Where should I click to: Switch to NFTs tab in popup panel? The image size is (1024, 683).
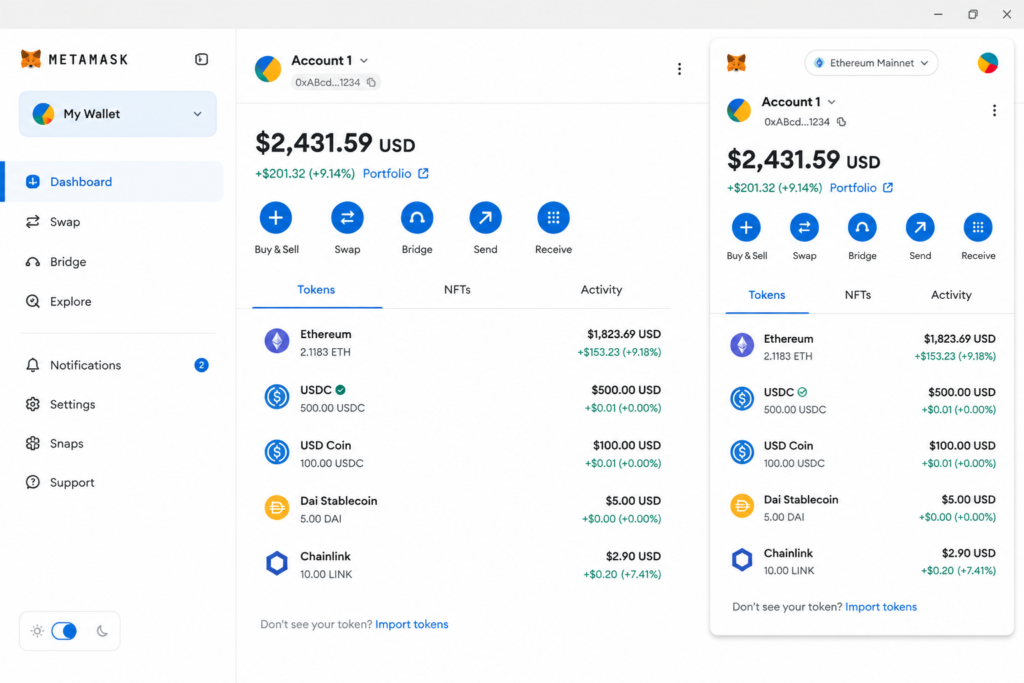[x=857, y=295]
